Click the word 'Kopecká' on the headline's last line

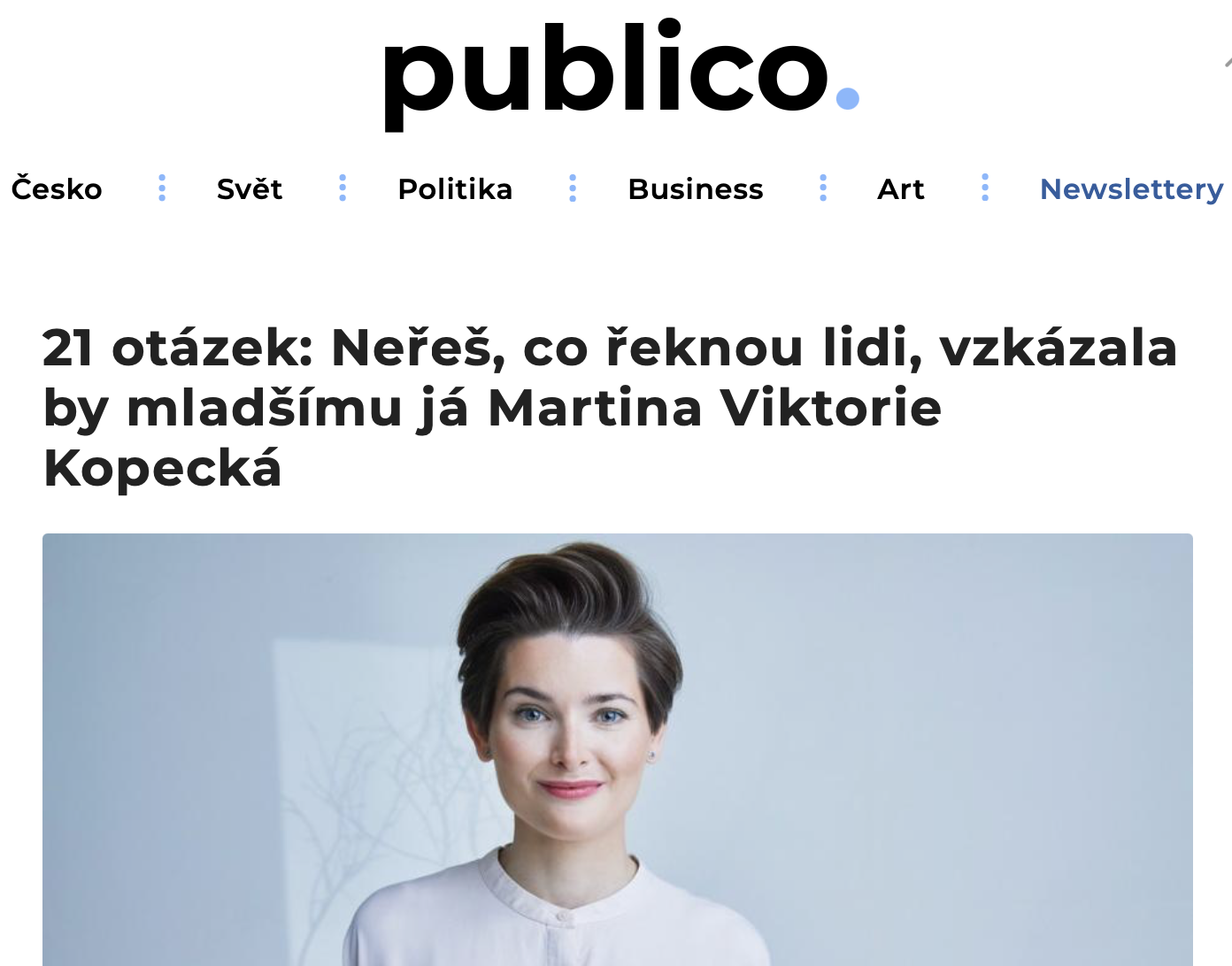162,467
